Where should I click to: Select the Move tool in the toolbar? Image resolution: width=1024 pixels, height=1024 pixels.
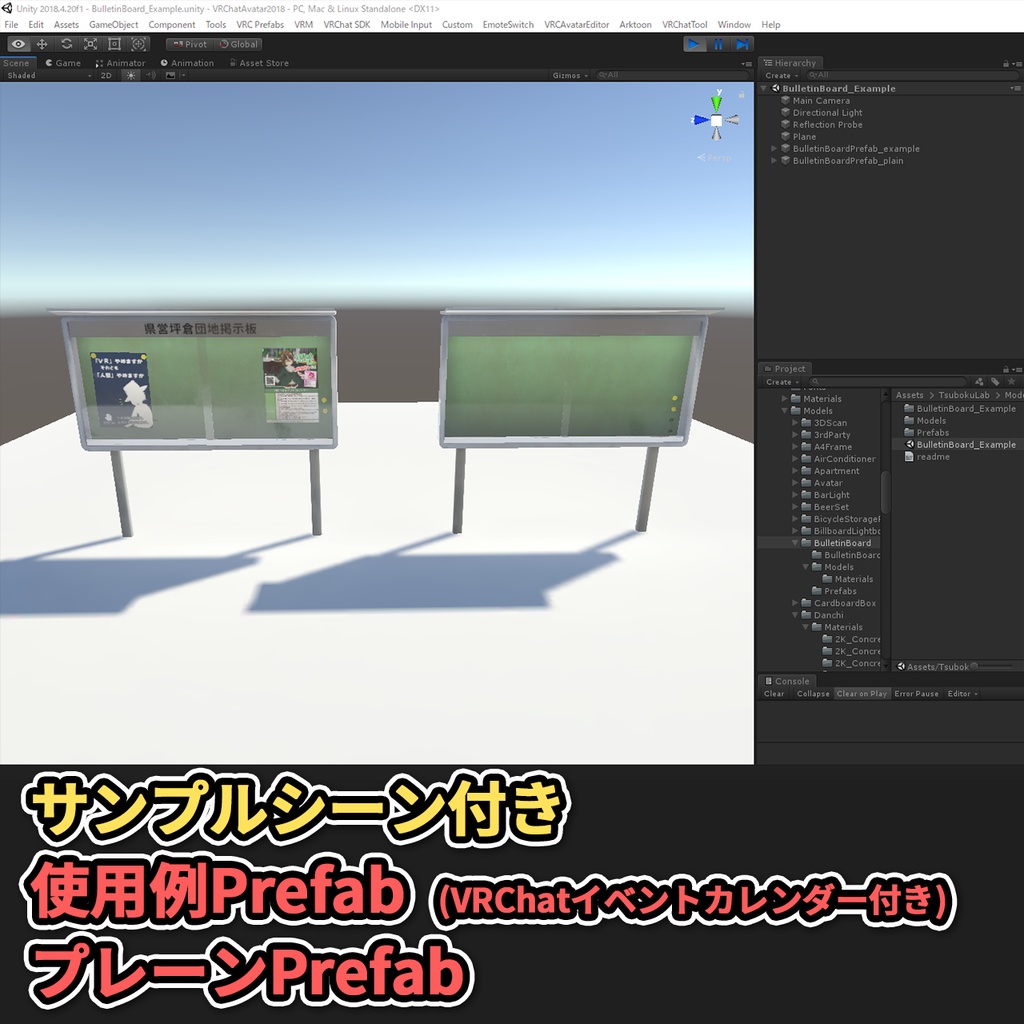[x=41, y=44]
